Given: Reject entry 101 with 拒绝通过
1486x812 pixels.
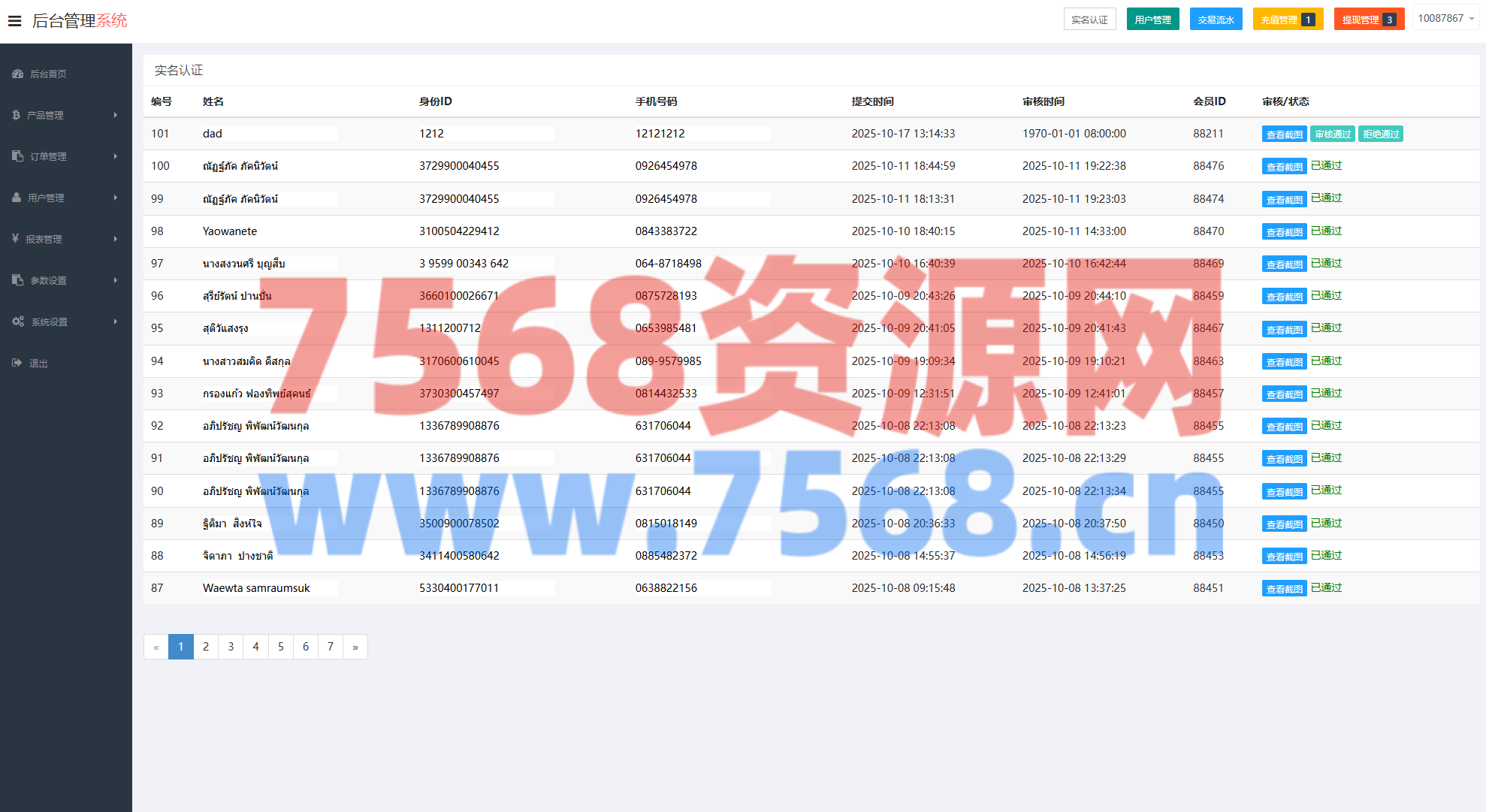Looking at the screenshot, I should click(1380, 134).
